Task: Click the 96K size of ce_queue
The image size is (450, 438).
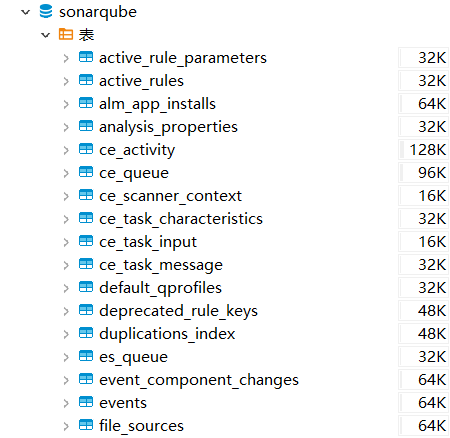Action: point(432,173)
